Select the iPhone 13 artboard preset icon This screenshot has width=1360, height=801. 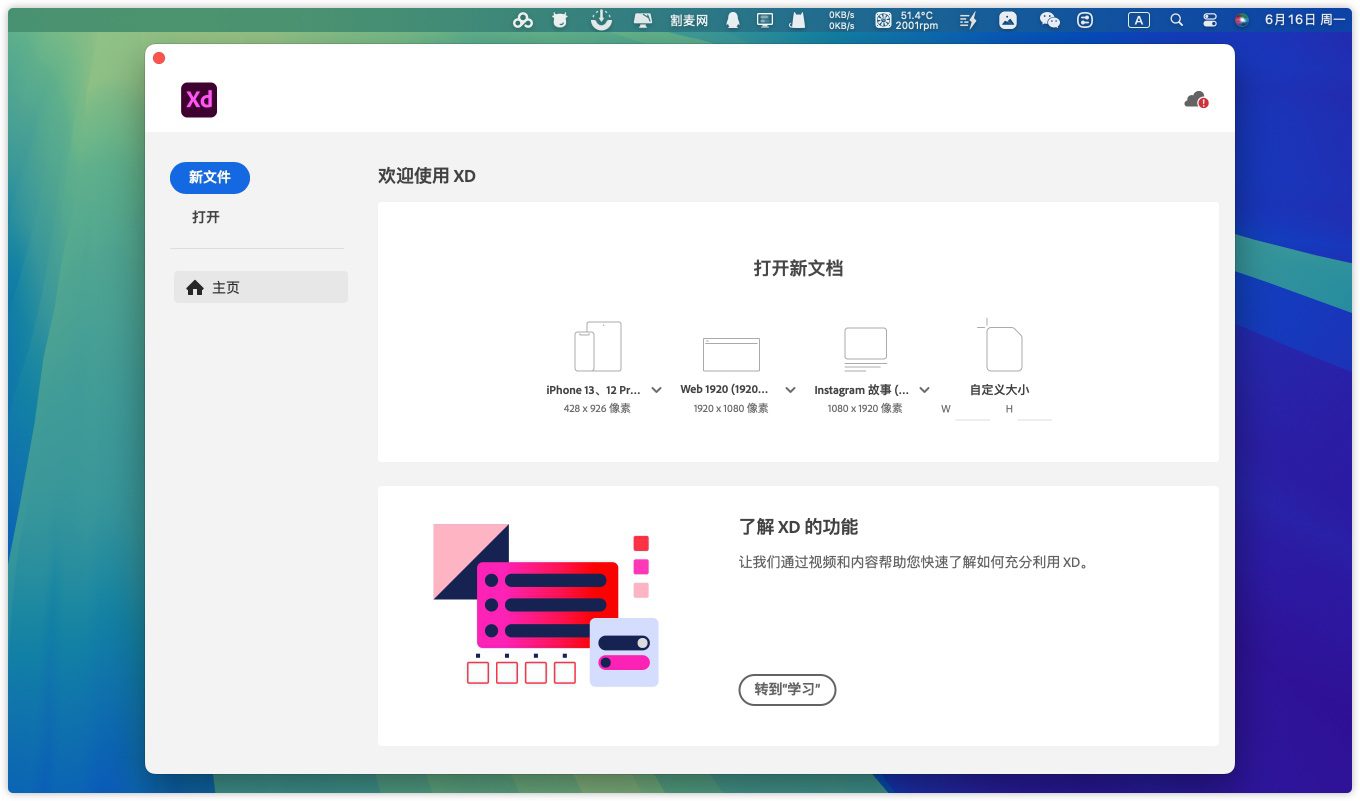coord(597,347)
